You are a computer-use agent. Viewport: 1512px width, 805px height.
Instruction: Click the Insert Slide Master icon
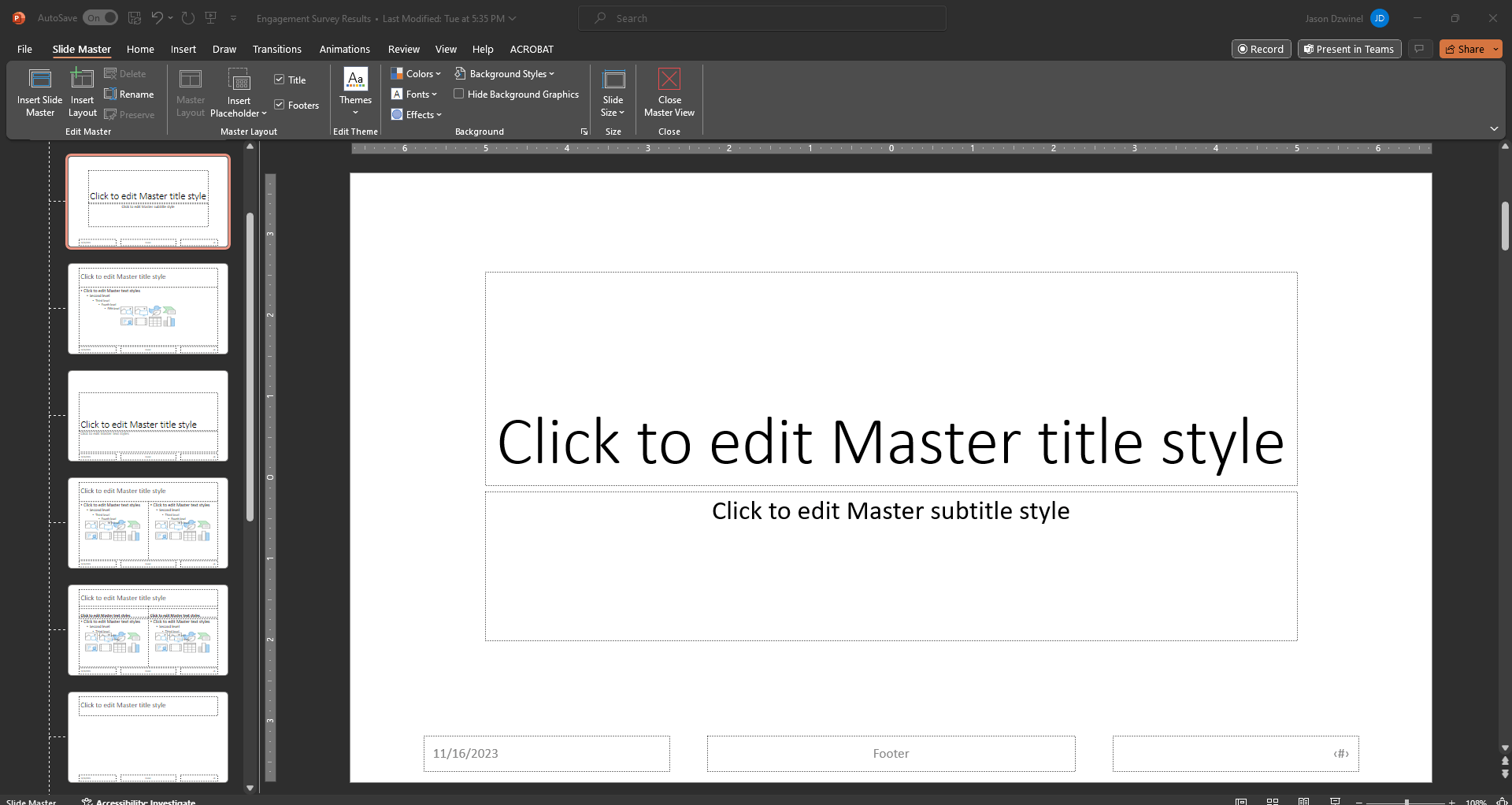[39, 92]
